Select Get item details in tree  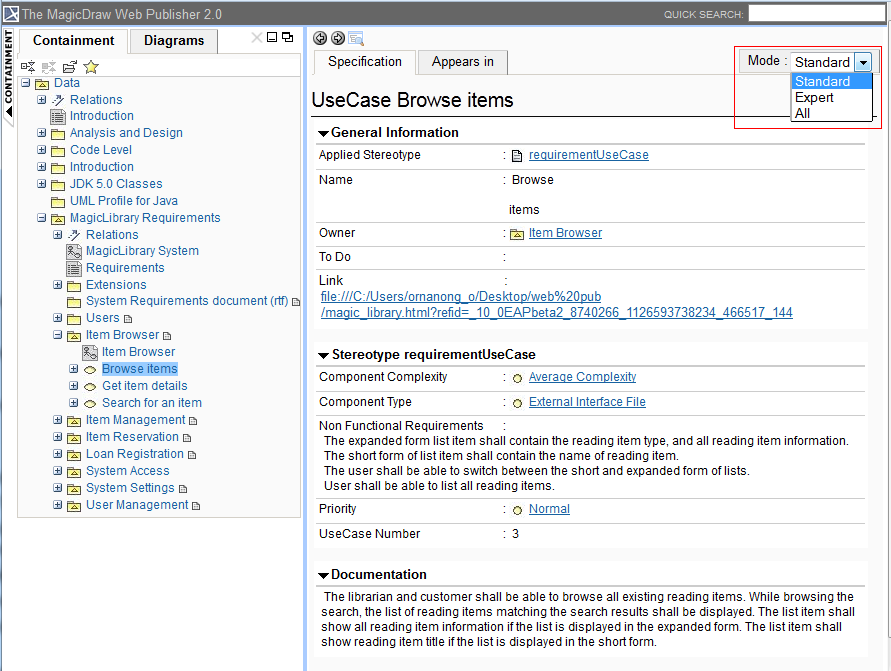[x=144, y=386]
